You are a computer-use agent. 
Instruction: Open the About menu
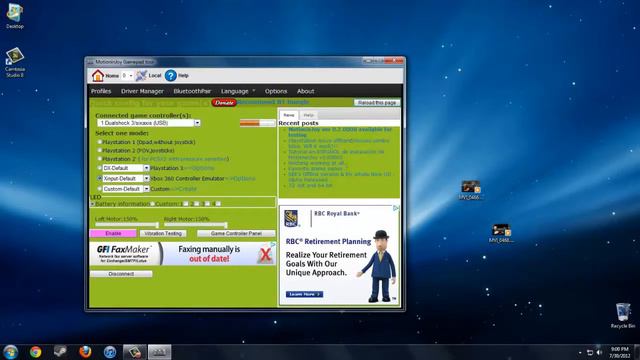coord(306,91)
